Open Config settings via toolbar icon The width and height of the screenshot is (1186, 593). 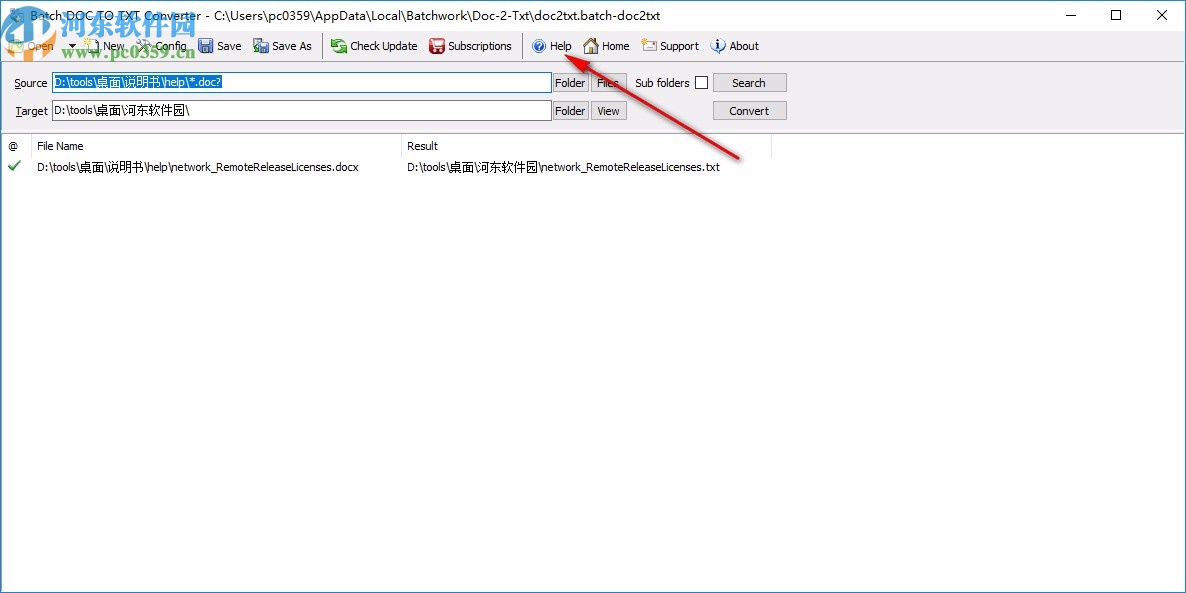coord(160,45)
